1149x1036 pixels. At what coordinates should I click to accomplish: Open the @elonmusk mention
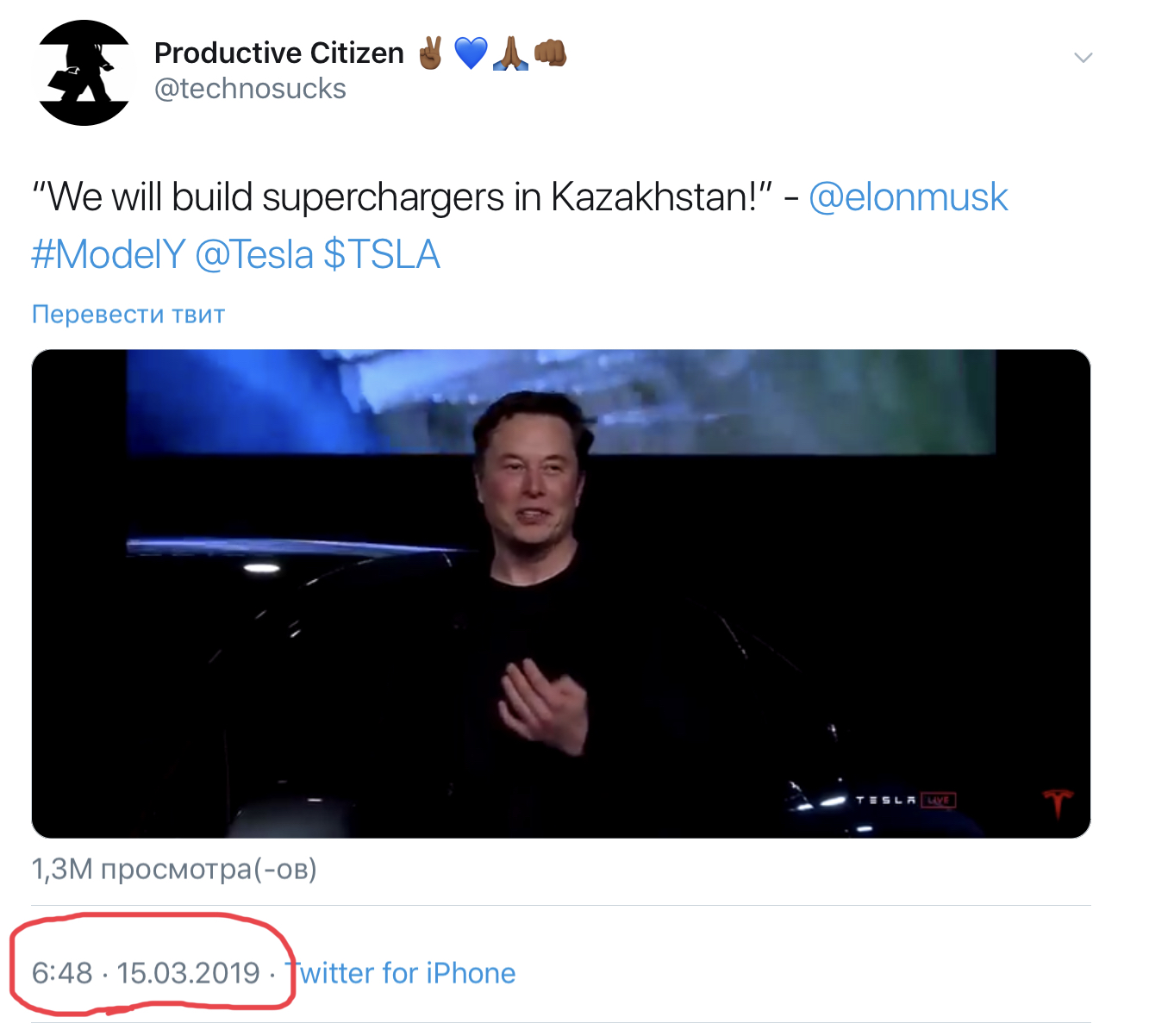908,197
